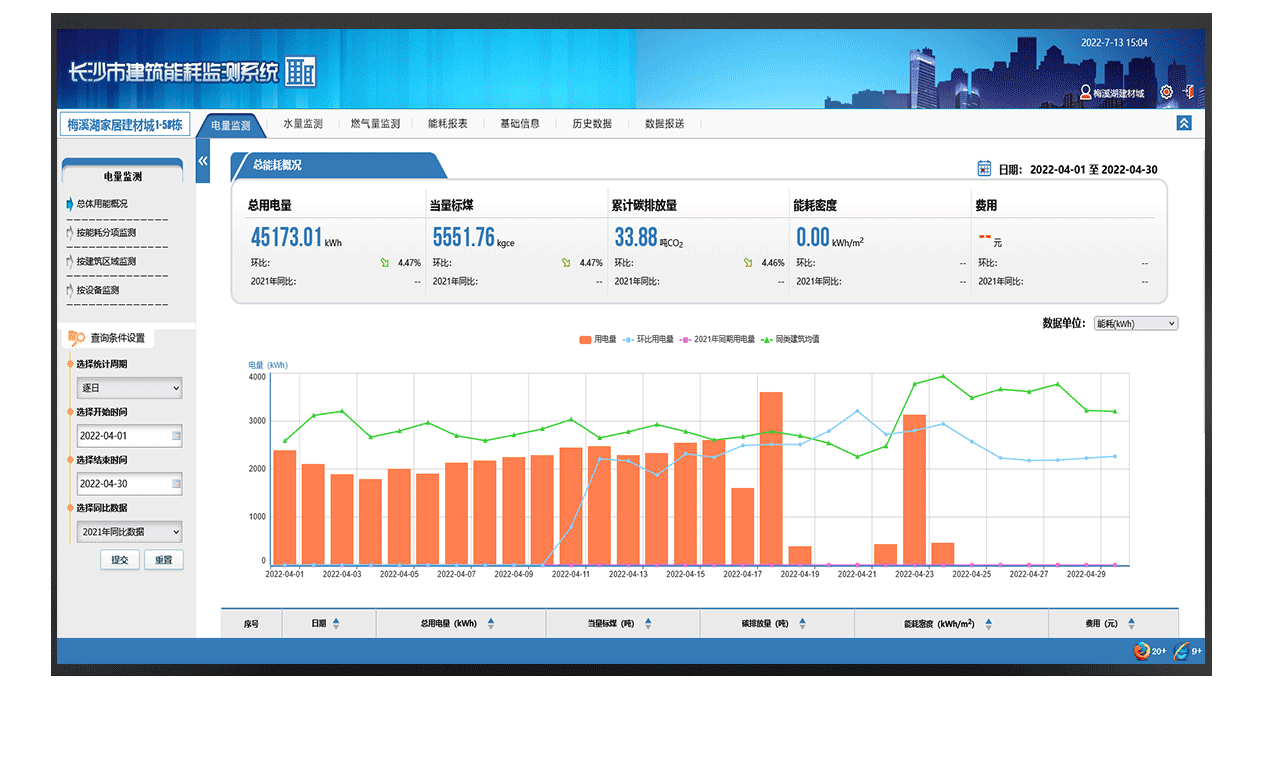
Task: Sort table by 日期 column arrows
Action: pyautogui.click(x=336, y=623)
